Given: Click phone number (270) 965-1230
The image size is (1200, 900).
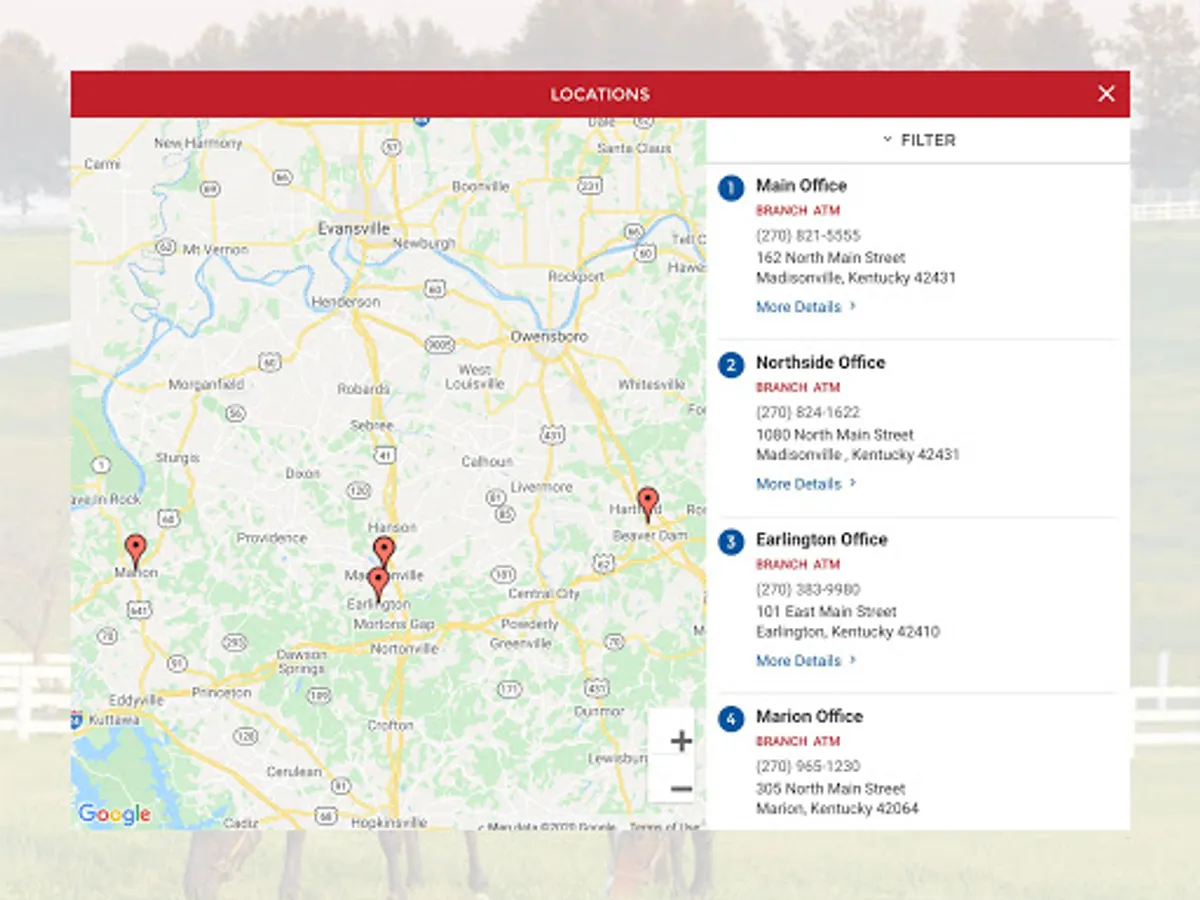Looking at the screenshot, I should pyautogui.click(x=808, y=766).
